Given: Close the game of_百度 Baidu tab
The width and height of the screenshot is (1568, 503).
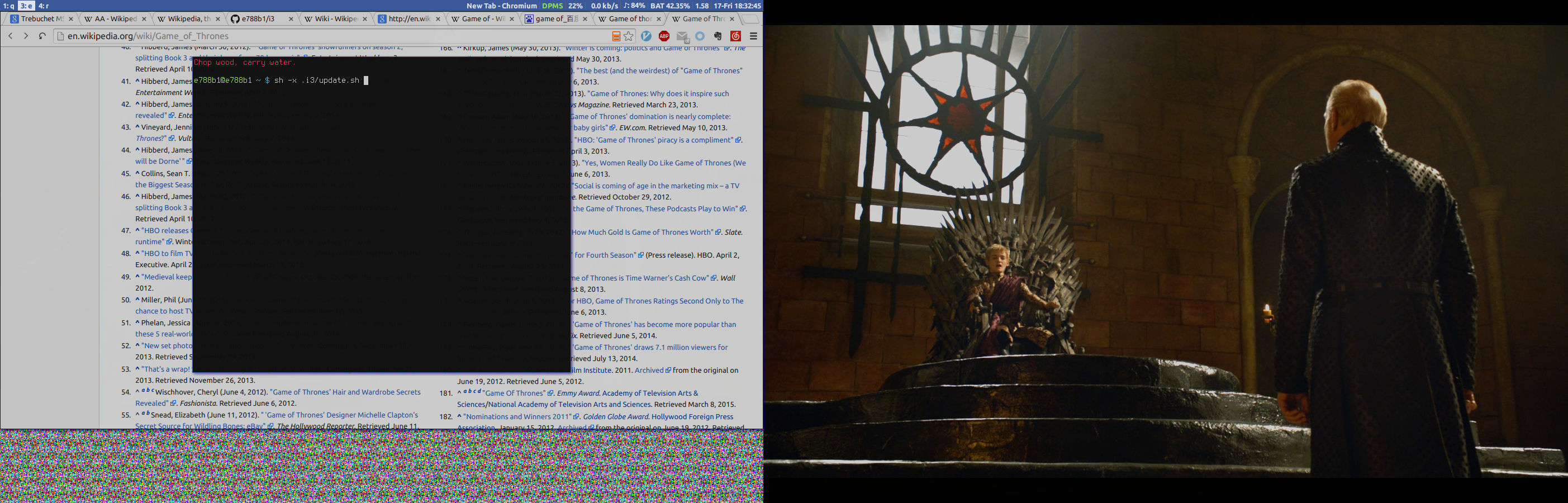Looking at the screenshot, I should [585, 19].
